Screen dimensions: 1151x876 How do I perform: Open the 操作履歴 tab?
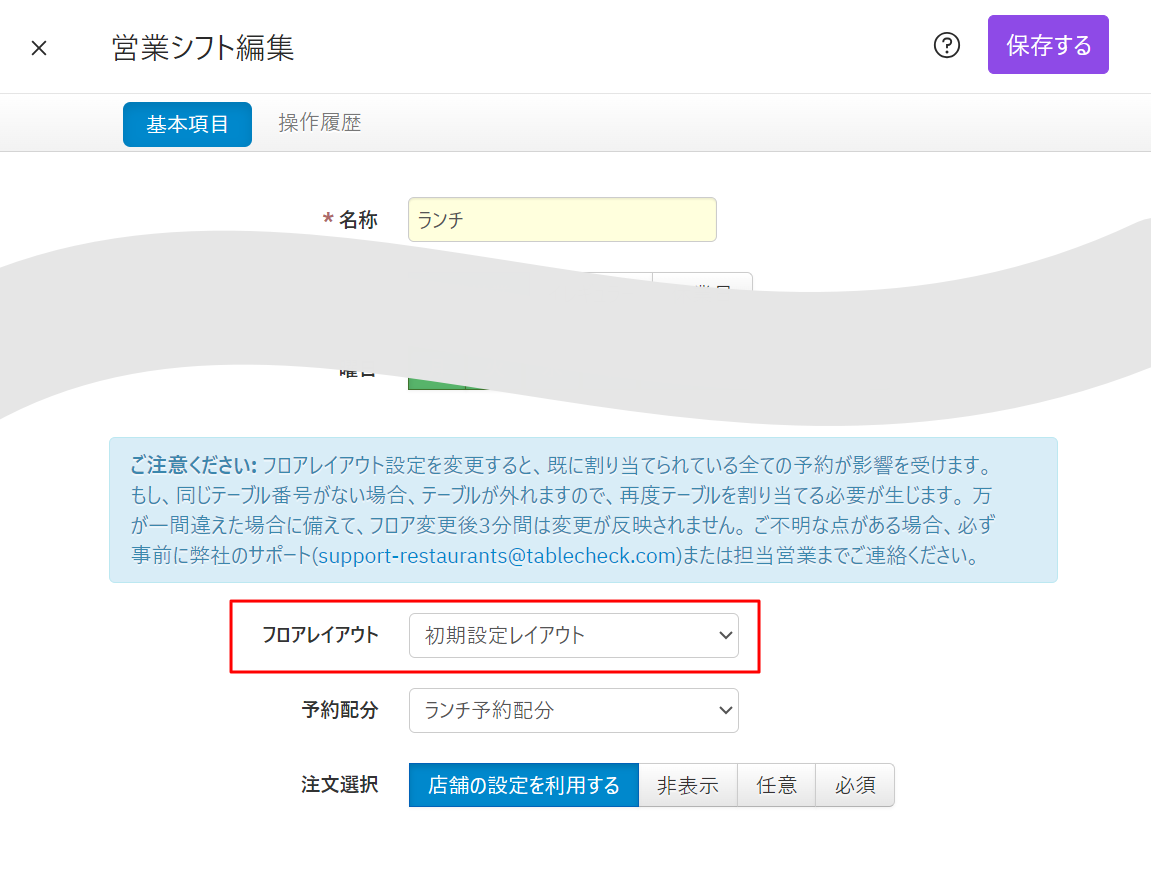319,123
